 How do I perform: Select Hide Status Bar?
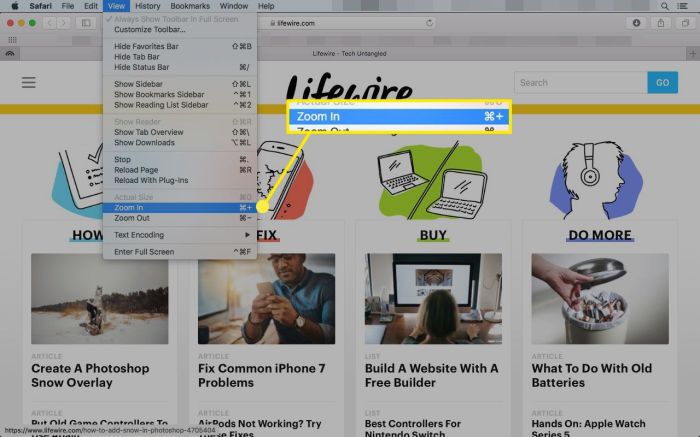click(180, 67)
